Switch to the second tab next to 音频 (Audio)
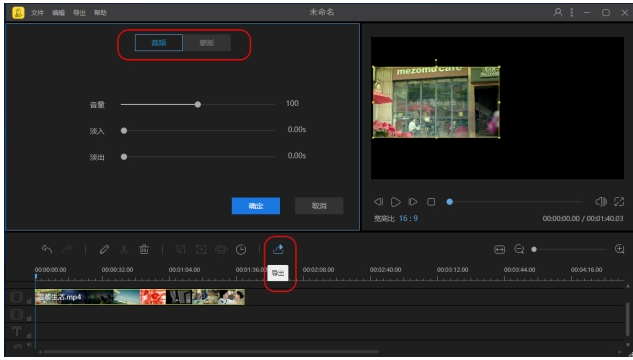The width and height of the screenshot is (633, 360). pyautogui.click(x=207, y=43)
